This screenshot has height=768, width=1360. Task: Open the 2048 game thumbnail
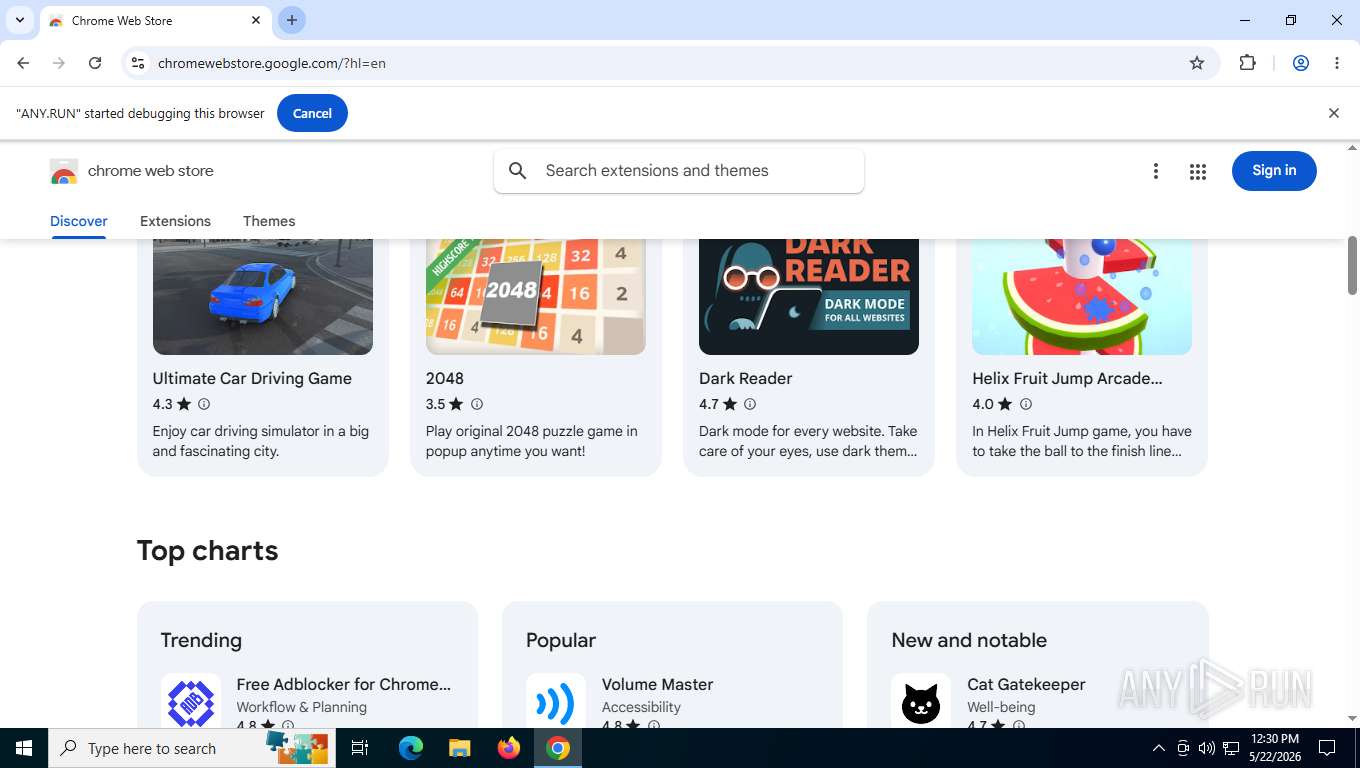pyautogui.click(x=536, y=297)
